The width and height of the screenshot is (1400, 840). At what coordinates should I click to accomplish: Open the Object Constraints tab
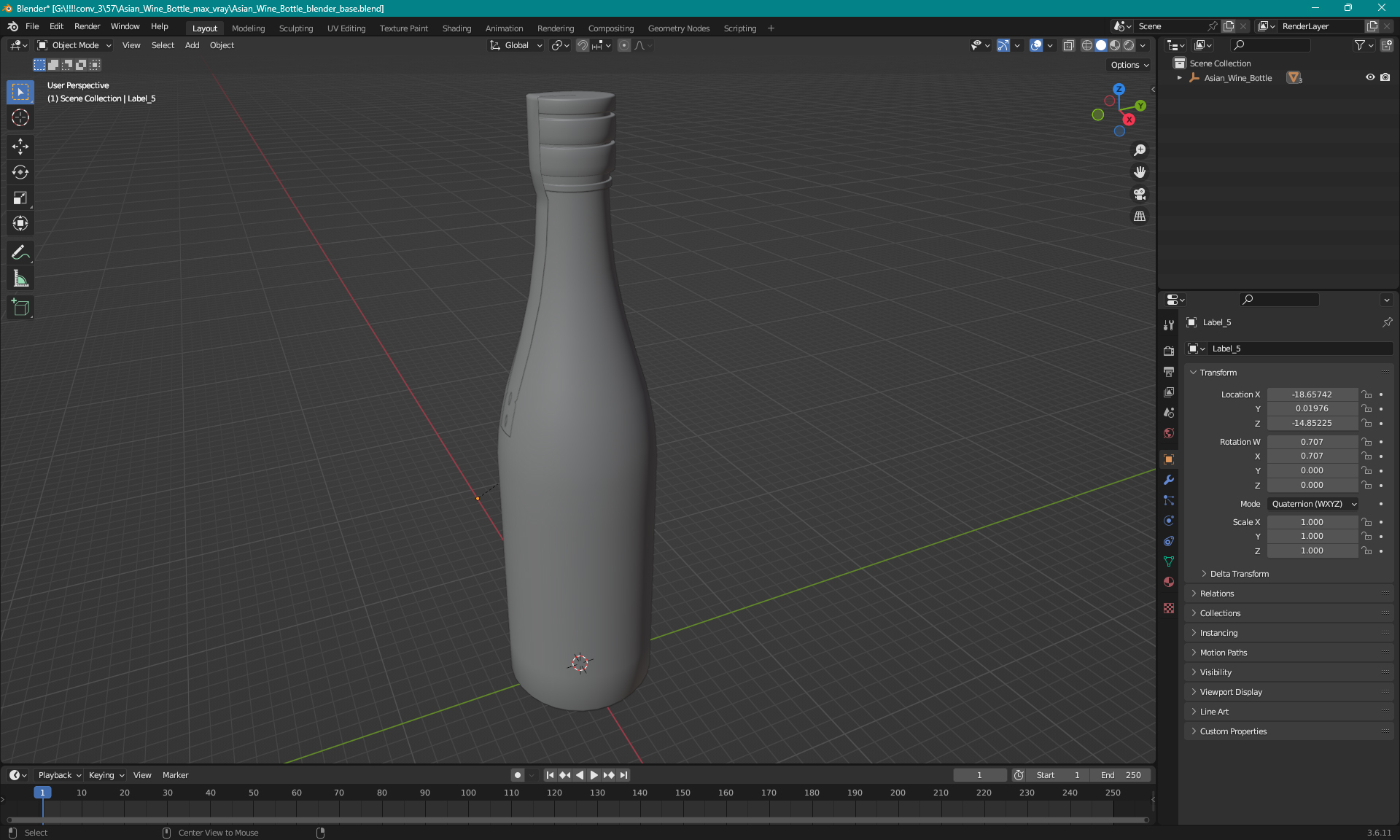1169,541
